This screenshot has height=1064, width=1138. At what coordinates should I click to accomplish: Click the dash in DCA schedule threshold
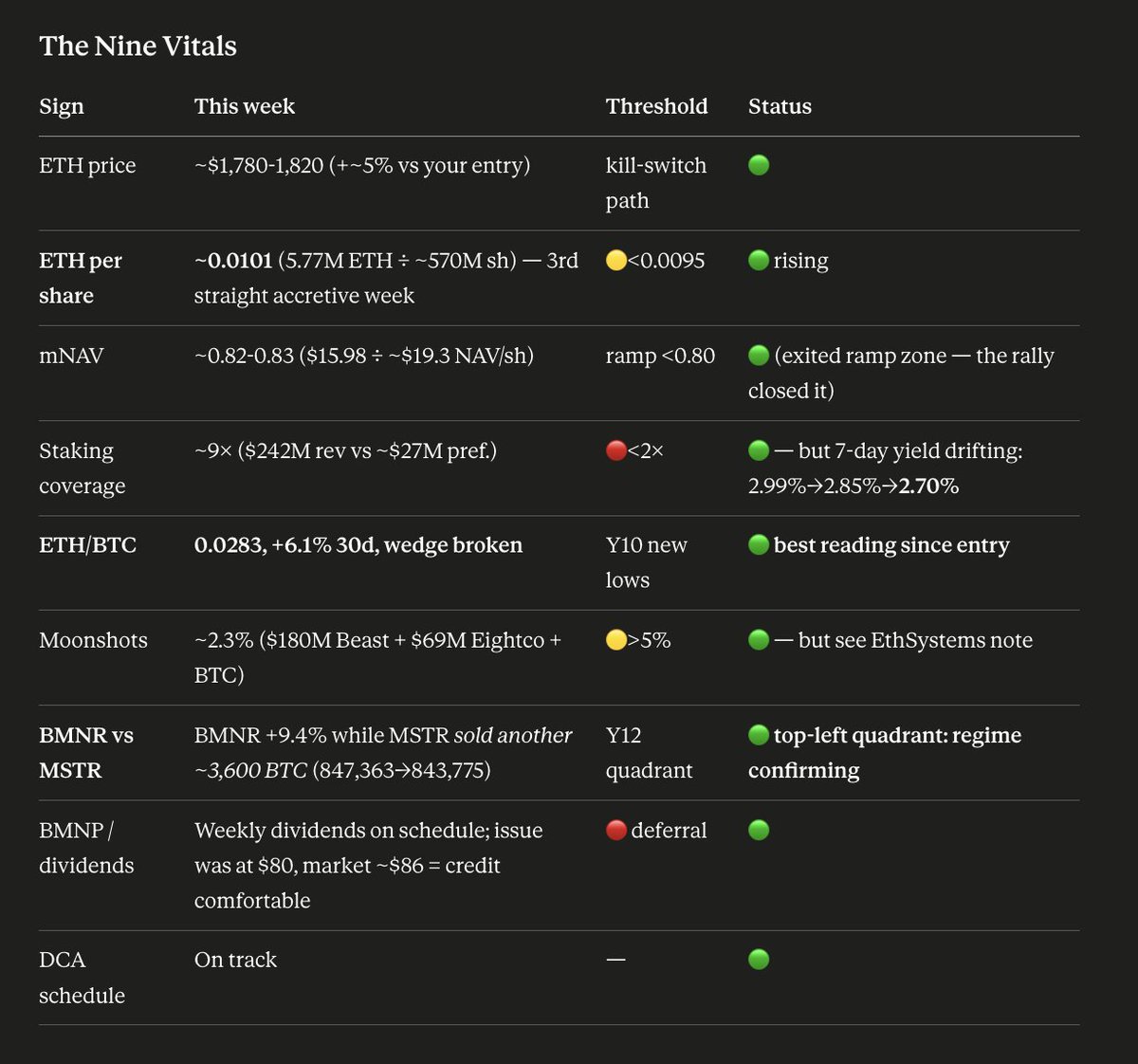pos(615,960)
